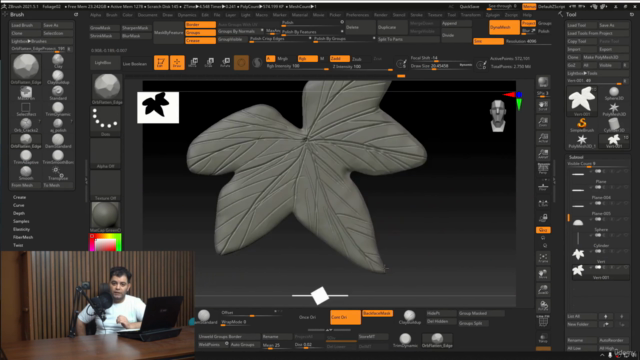Select the Smooth brush
This screenshot has height=360, width=640.
pyautogui.click(x=26, y=173)
